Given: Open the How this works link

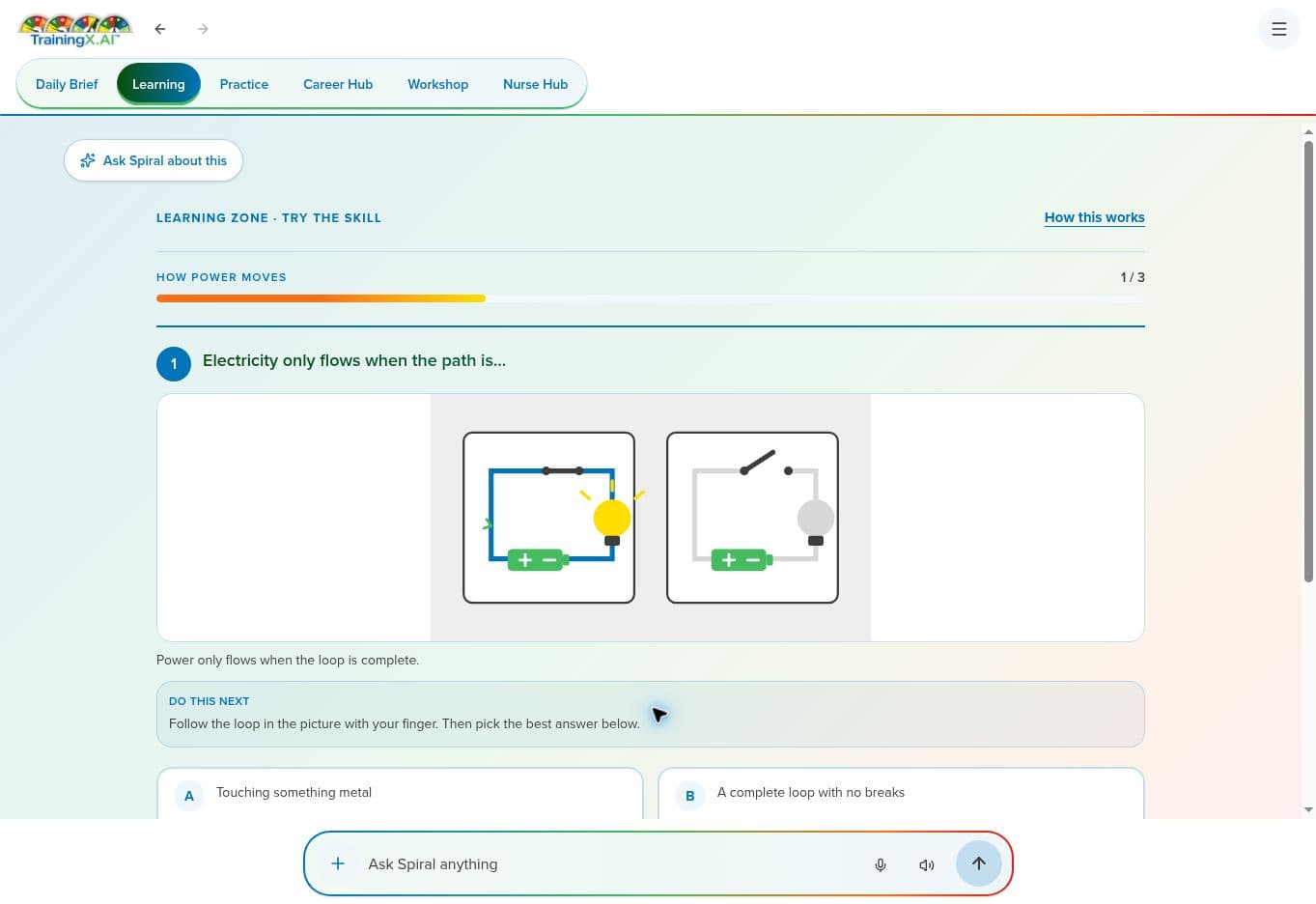Looking at the screenshot, I should pos(1094,217).
